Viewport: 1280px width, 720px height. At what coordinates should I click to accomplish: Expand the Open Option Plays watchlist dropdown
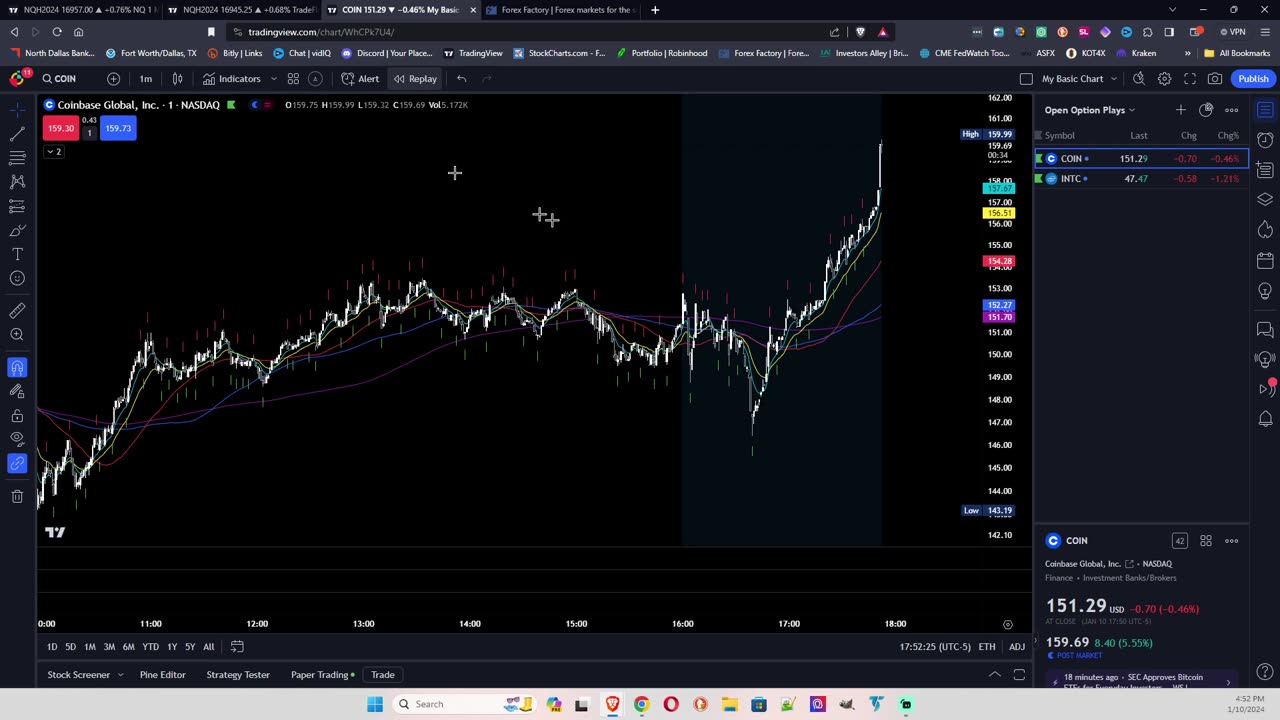pyautogui.click(x=1090, y=110)
